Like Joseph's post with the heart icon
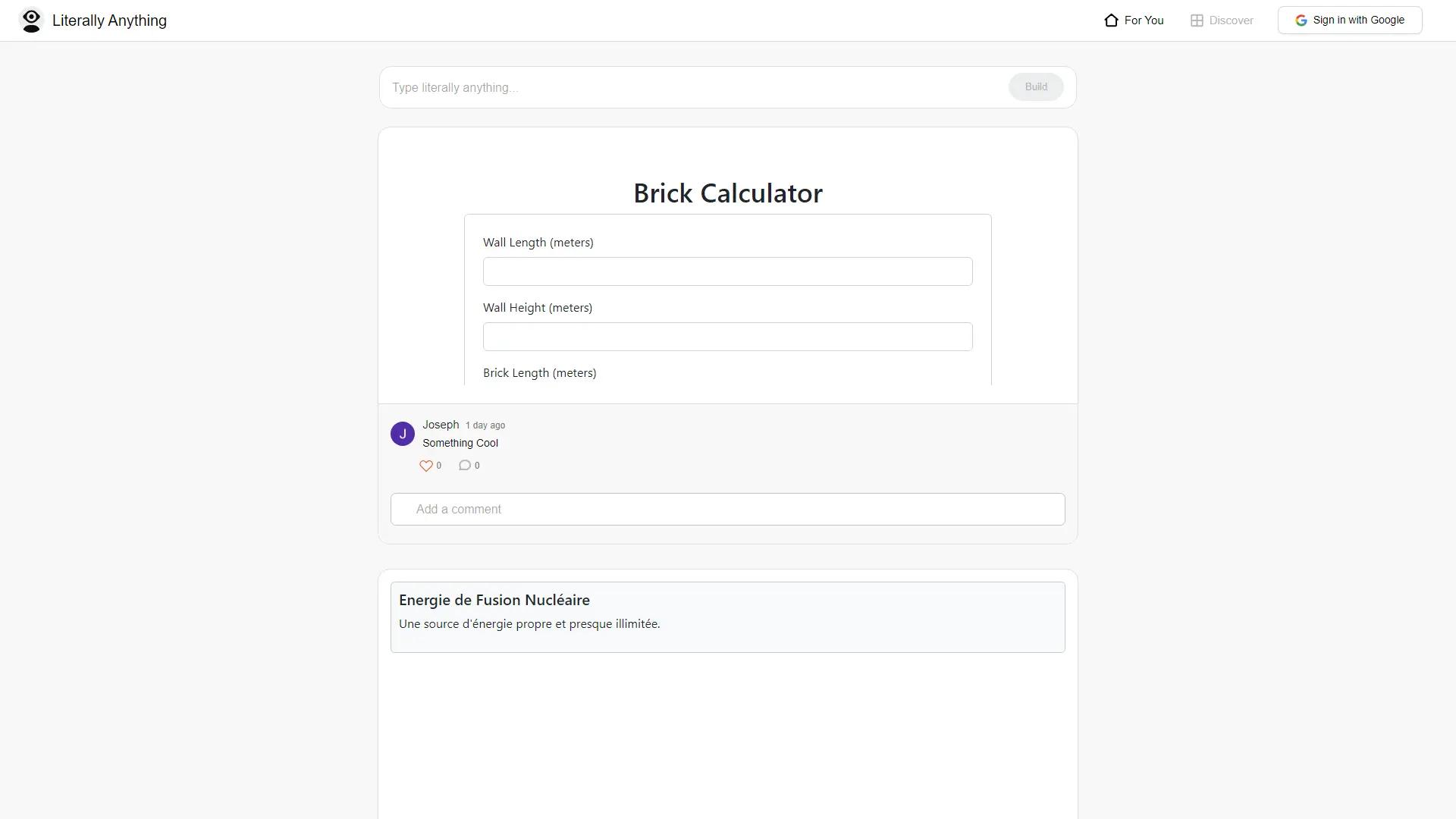Viewport: 1456px width, 819px height. (x=426, y=466)
